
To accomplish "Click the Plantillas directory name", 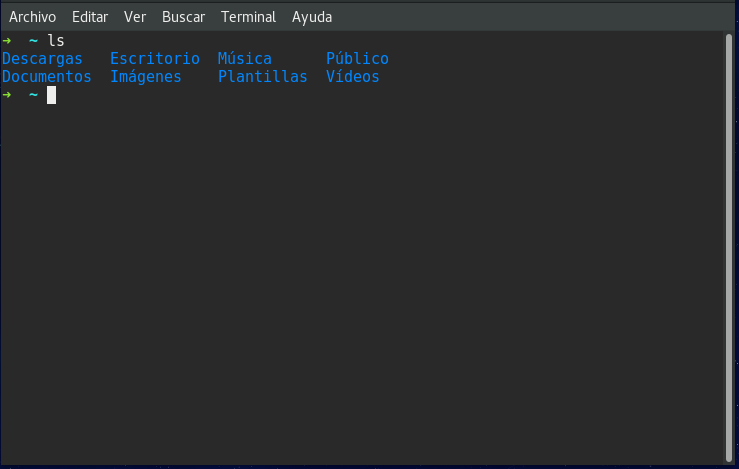I will click(263, 77).
